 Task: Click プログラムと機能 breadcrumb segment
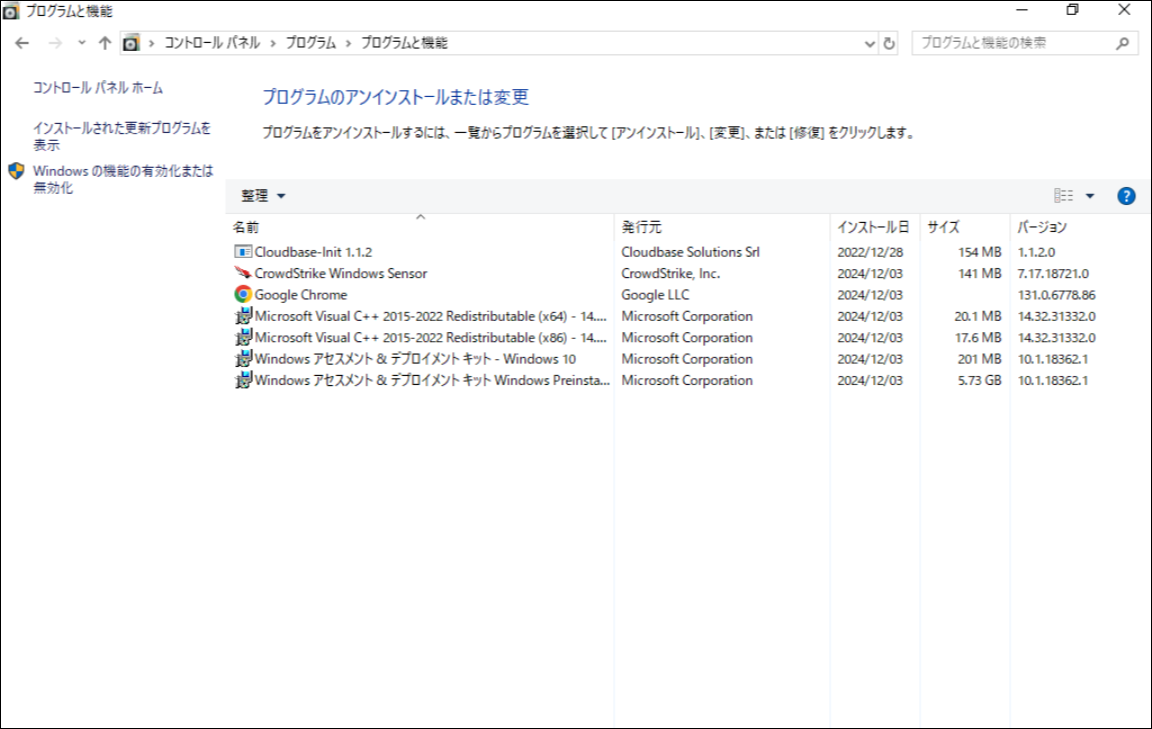404,43
